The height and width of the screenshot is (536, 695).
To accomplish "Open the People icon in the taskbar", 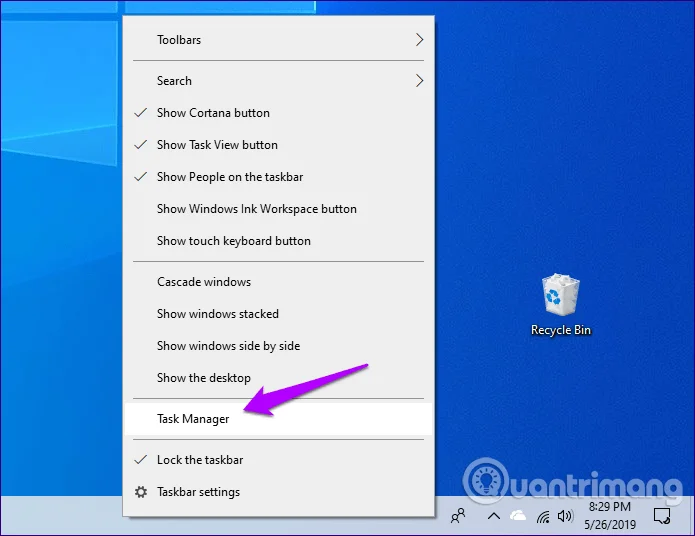I will pyautogui.click(x=458, y=516).
